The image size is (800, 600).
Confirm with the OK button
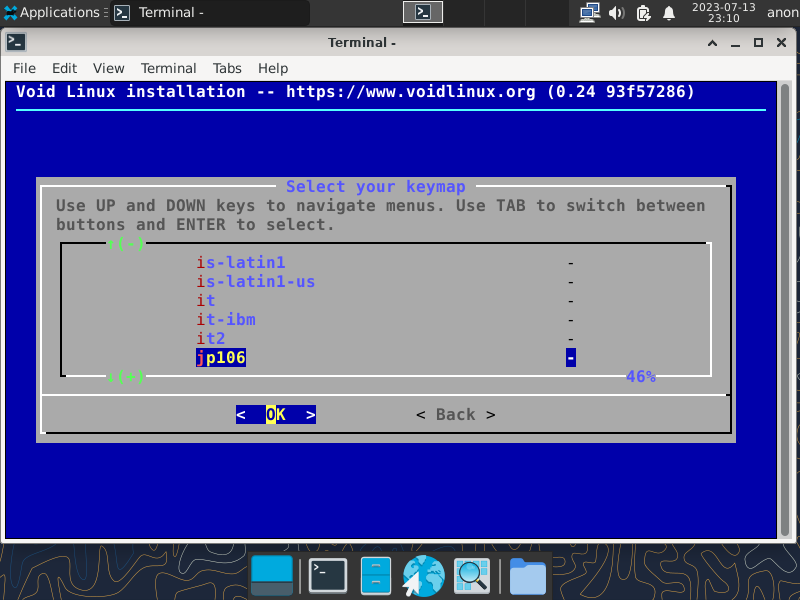pyautogui.click(x=276, y=414)
